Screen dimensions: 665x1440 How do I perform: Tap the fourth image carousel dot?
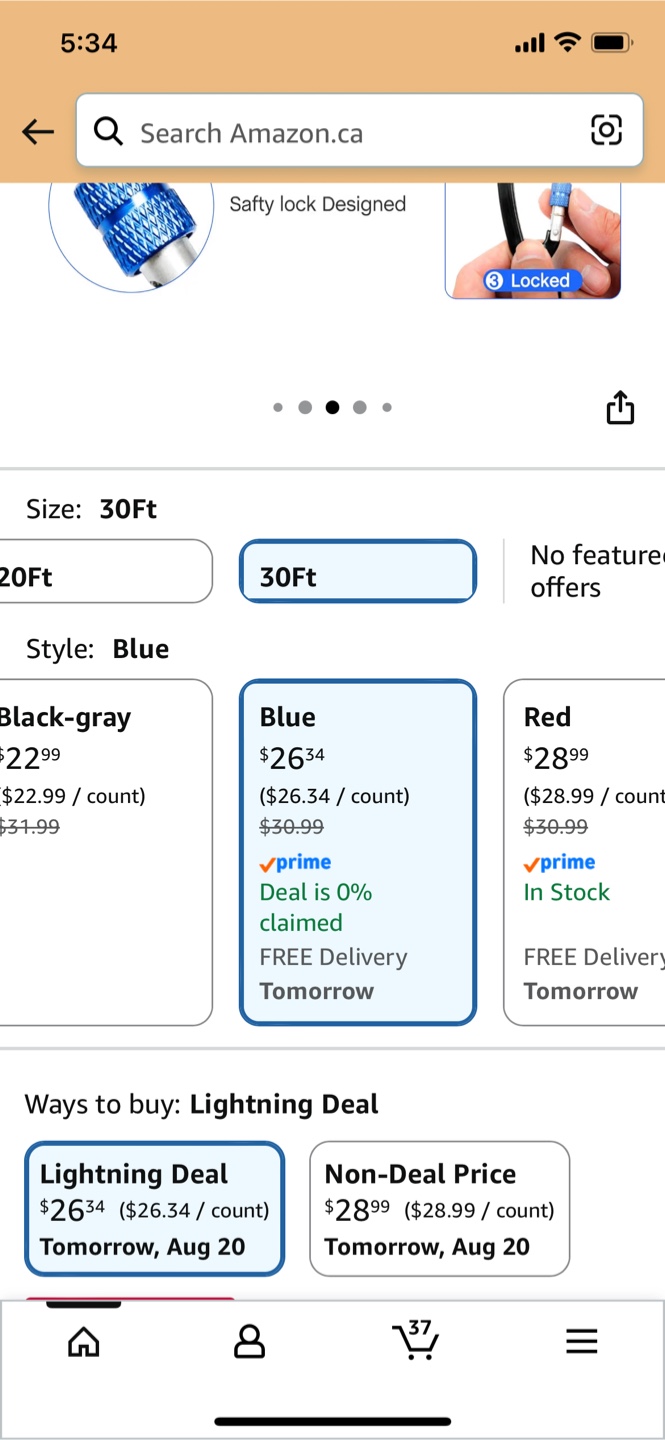[x=359, y=407]
